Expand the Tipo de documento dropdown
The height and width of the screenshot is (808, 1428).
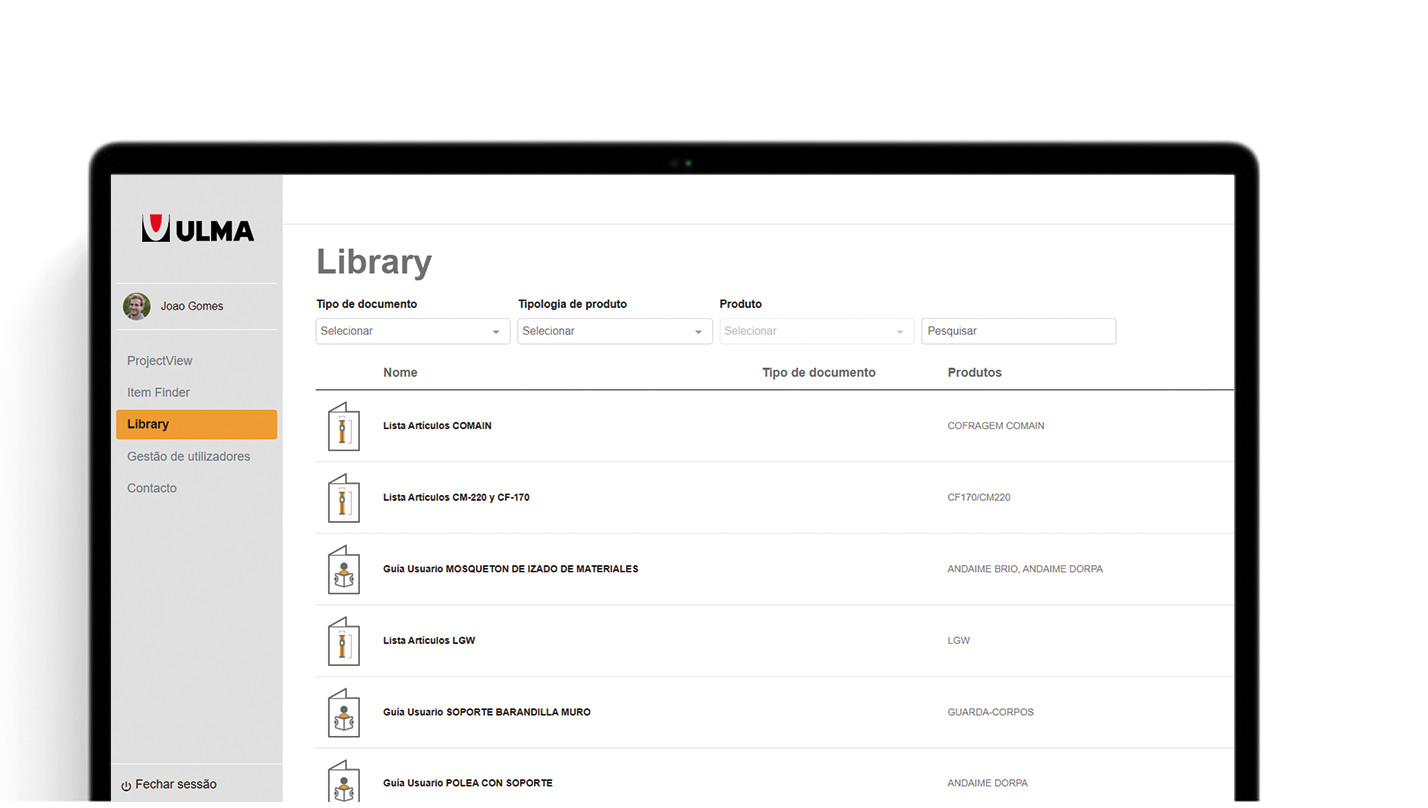point(412,332)
